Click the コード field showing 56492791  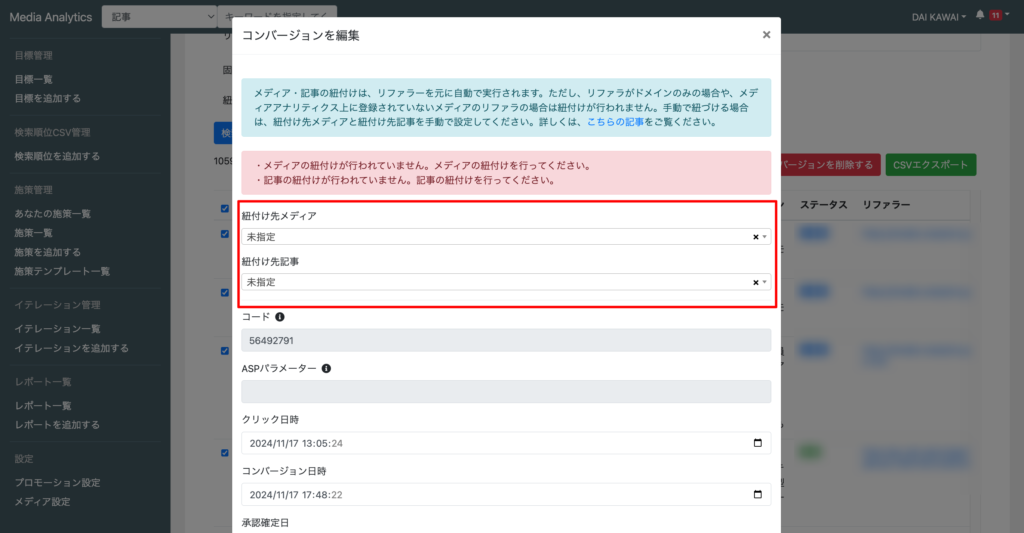click(x=506, y=340)
